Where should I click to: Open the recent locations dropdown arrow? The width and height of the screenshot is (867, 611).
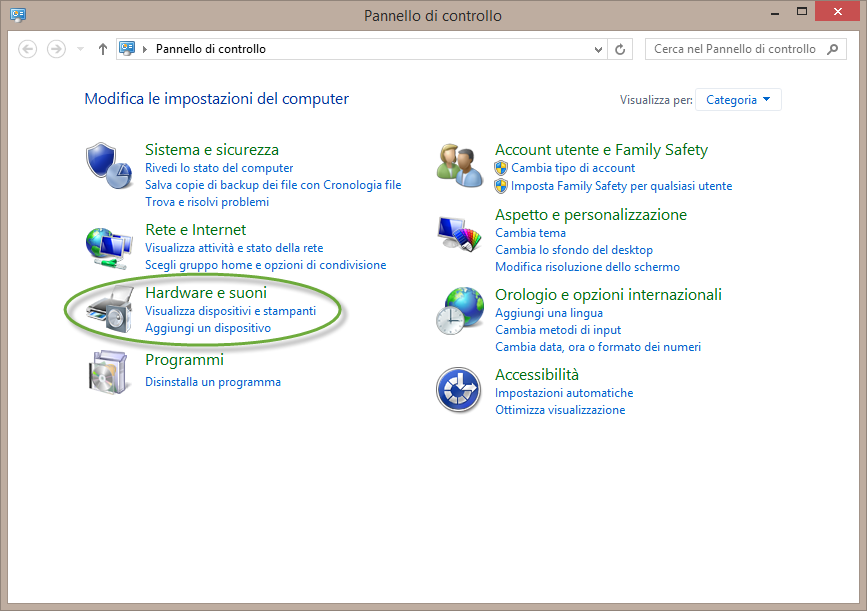click(81, 49)
